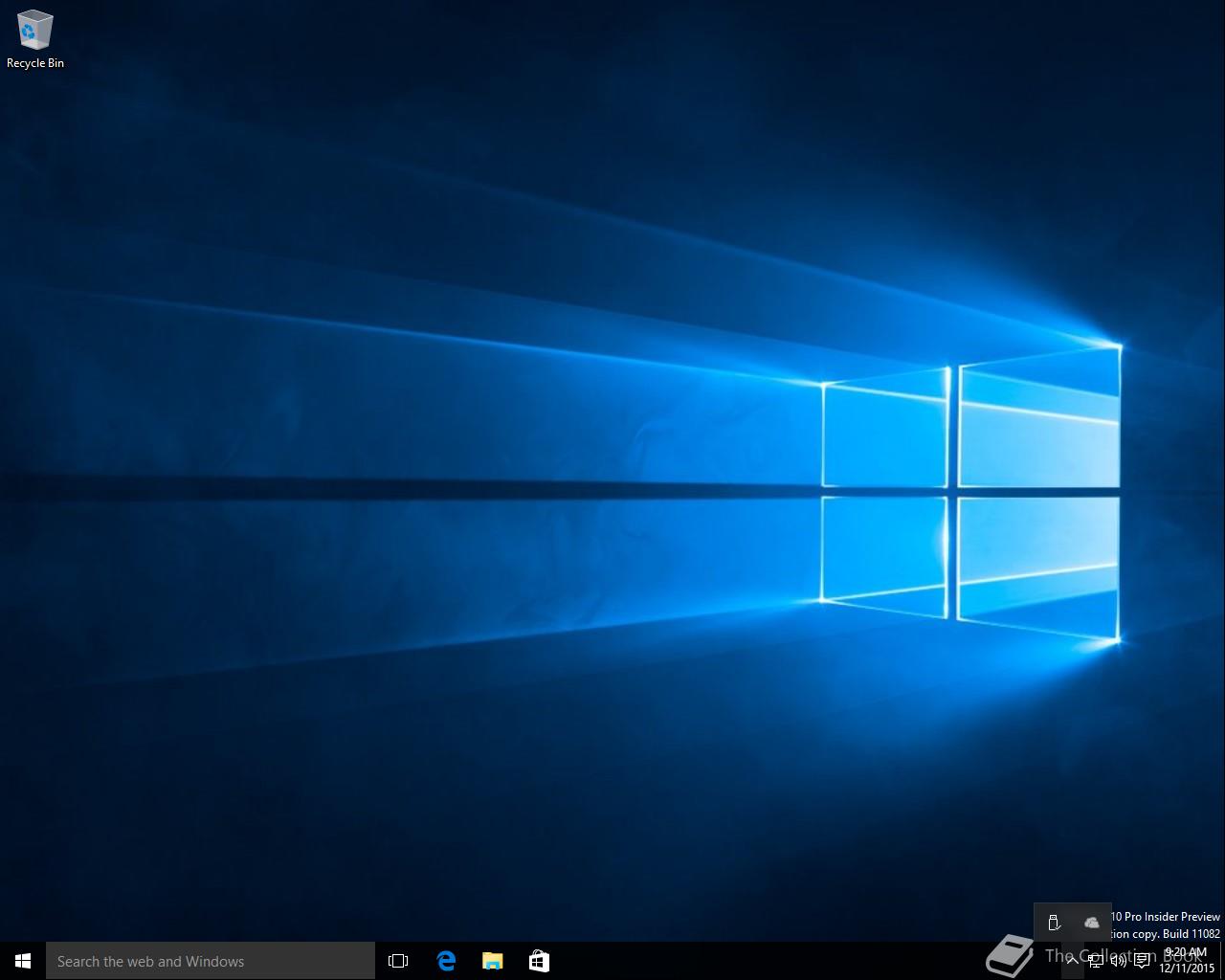Open the volume speaker tray icon
This screenshot has width=1225, height=980.
click(1119, 961)
